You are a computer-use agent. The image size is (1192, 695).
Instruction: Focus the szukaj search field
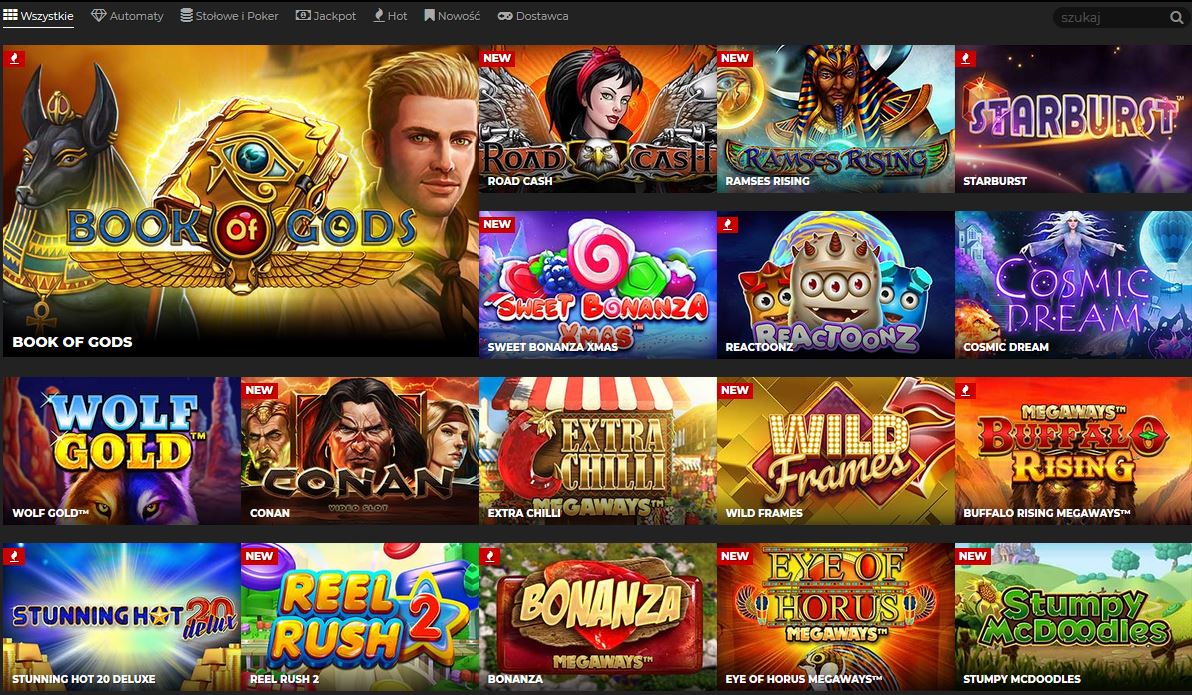tap(1111, 17)
